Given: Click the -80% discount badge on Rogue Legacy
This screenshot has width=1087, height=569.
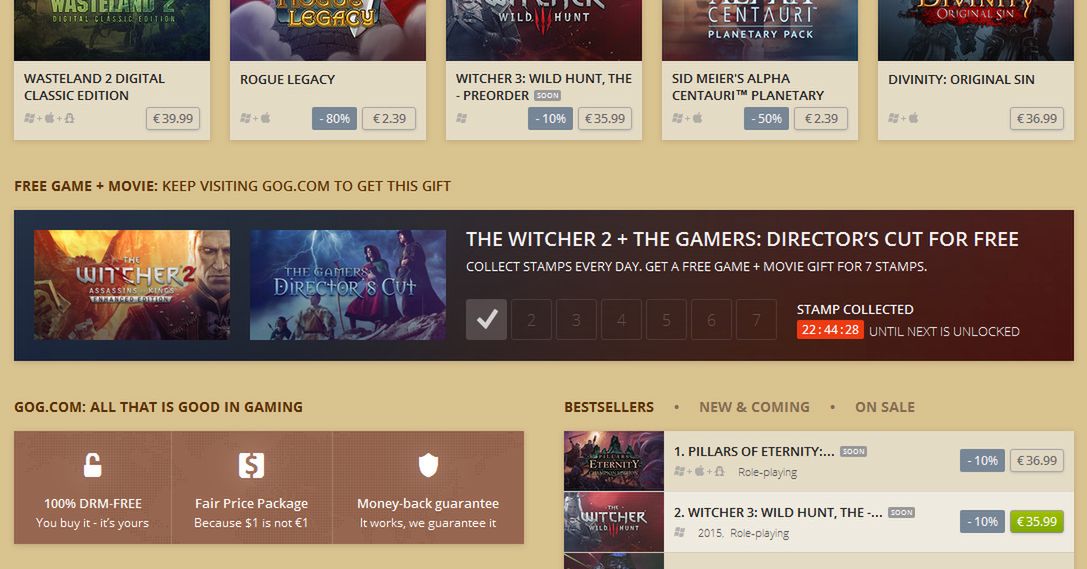Looking at the screenshot, I should tap(334, 119).
